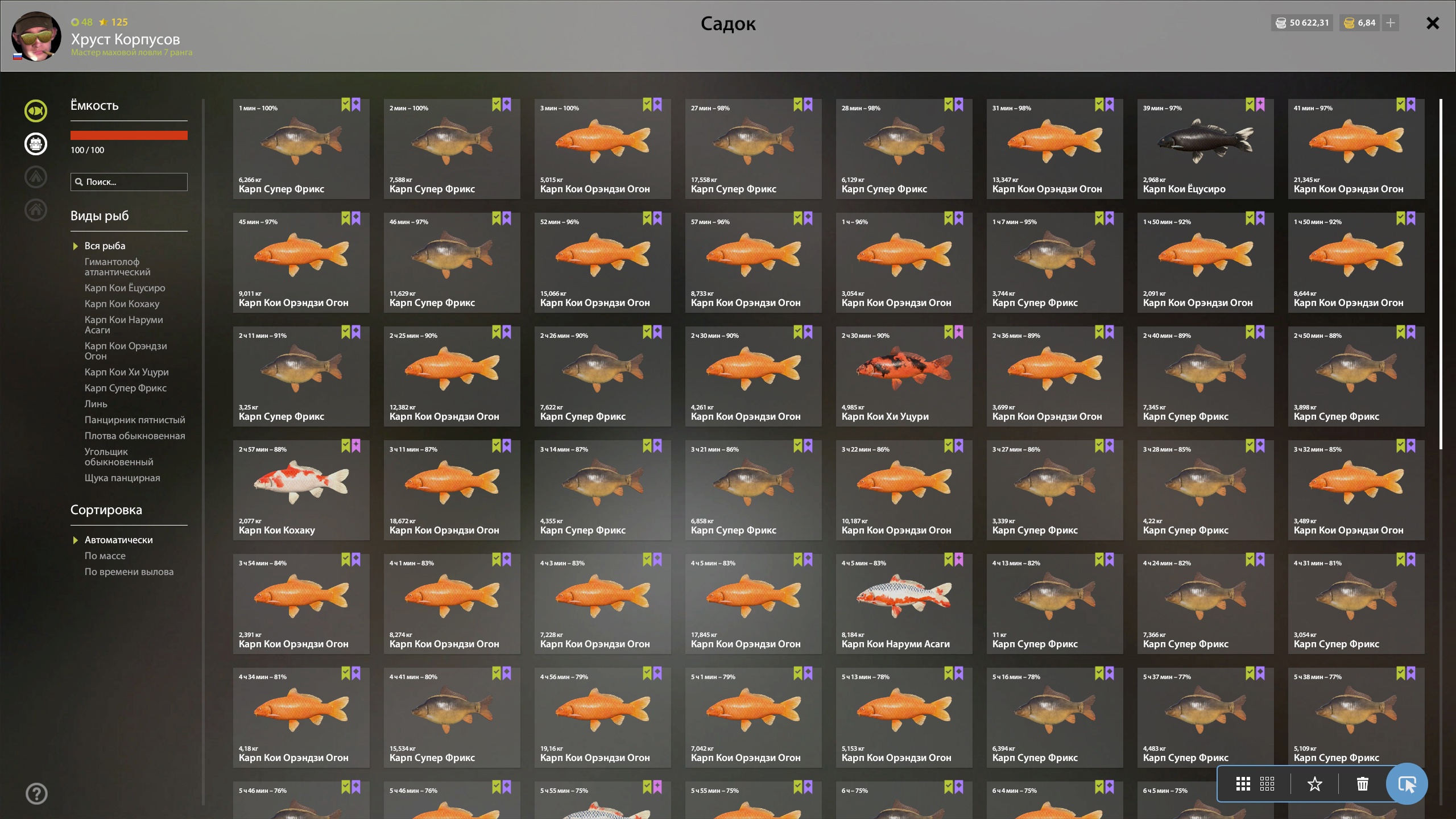Filter by Угольщик обыкновенный
Image resolution: width=1456 pixels, height=819 pixels.
119,457
